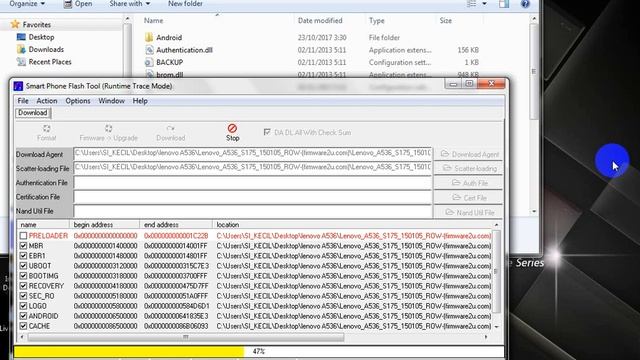Screen dimensions: 640x360
Task: Uncheck the BOOTIMG partition checkbox
Action: coord(23,276)
